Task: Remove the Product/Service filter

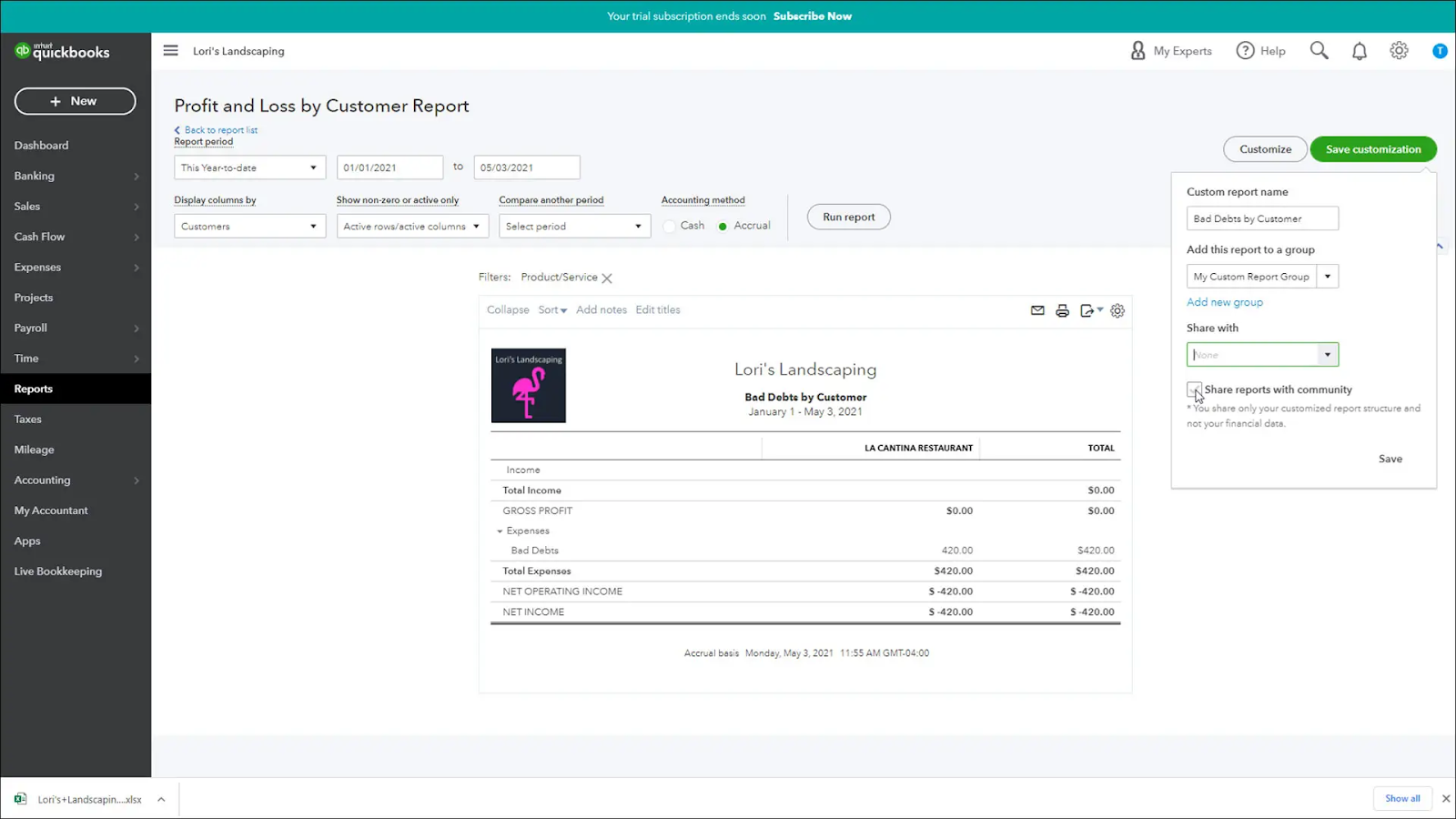Action: [607, 278]
